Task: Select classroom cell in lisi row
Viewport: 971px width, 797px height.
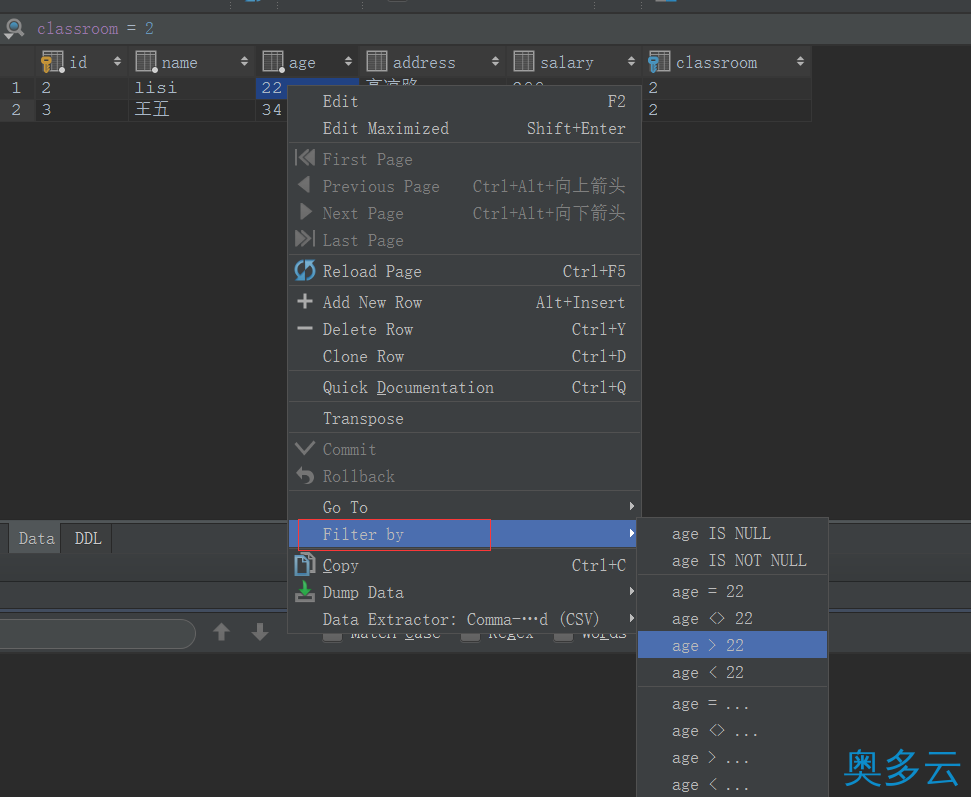Action: 727,87
